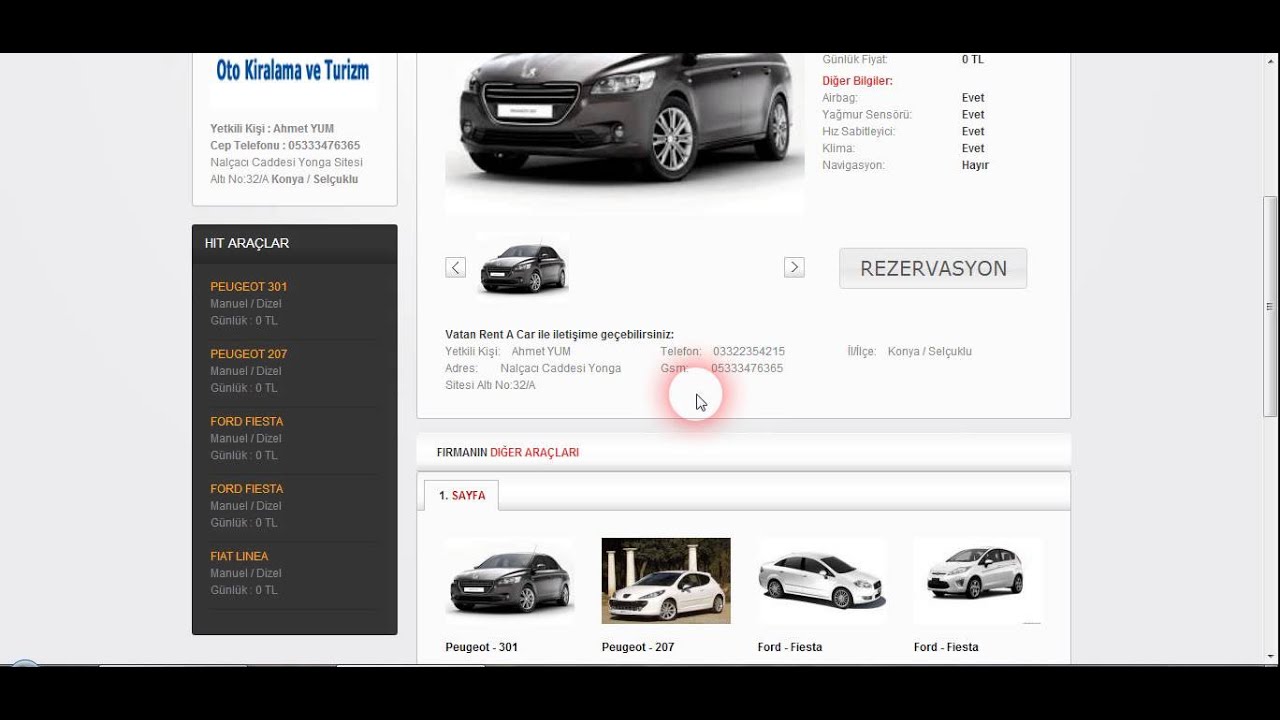1280x720 pixels.
Task: Click the 'Hayır' value for Navigasyon
Action: 975,165
